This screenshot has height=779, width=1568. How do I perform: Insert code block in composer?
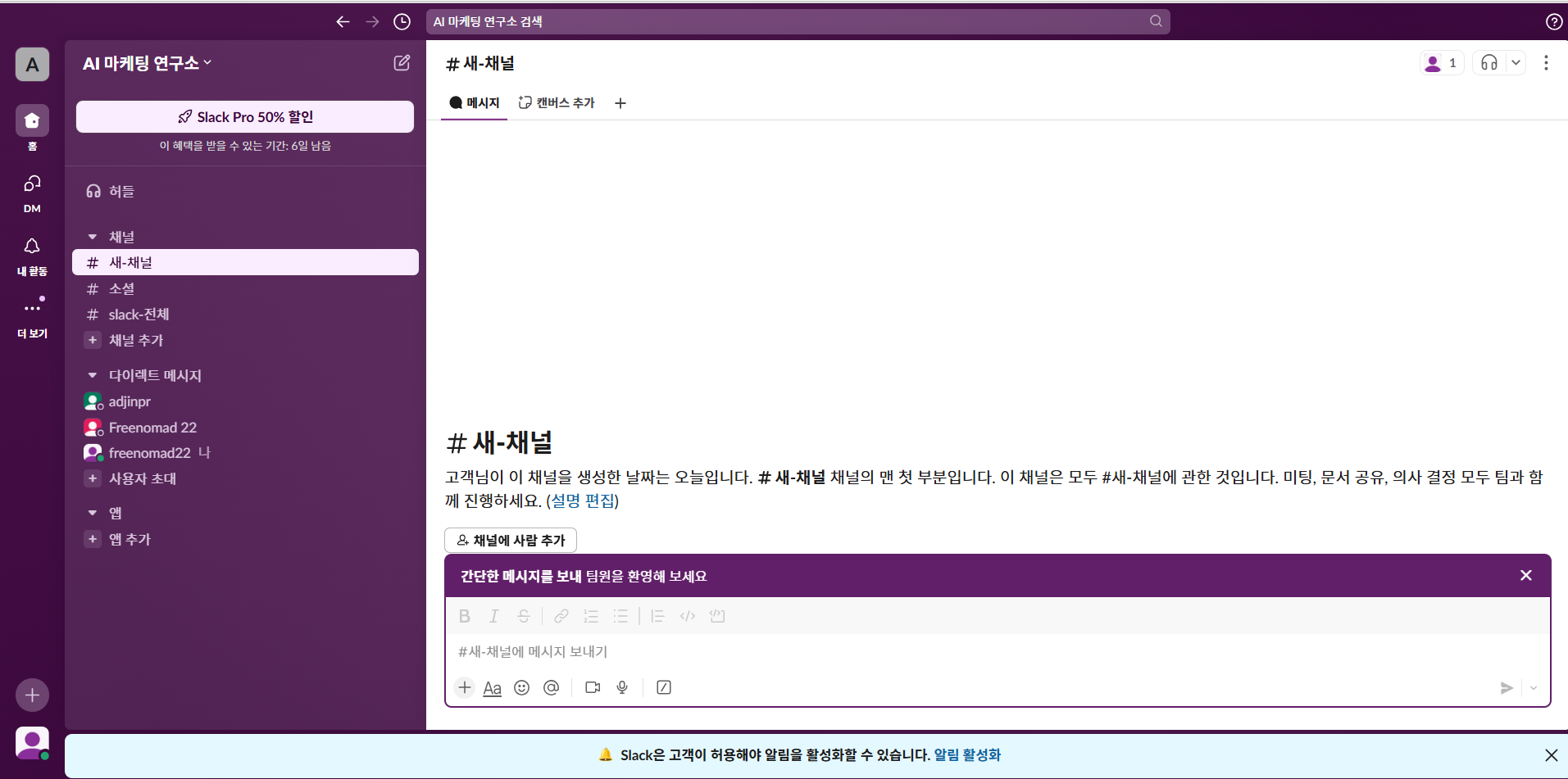click(x=717, y=616)
